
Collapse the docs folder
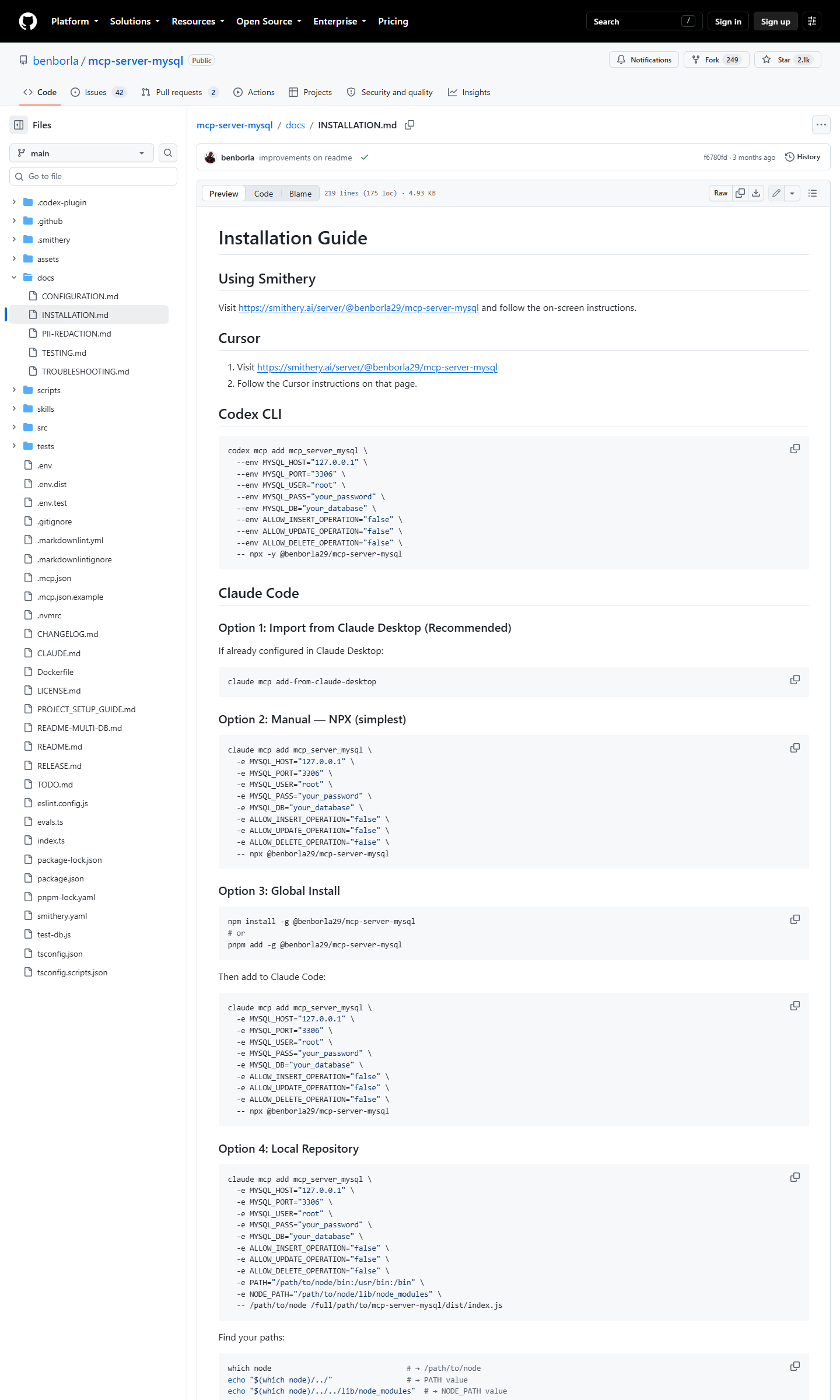pos(14,278)
